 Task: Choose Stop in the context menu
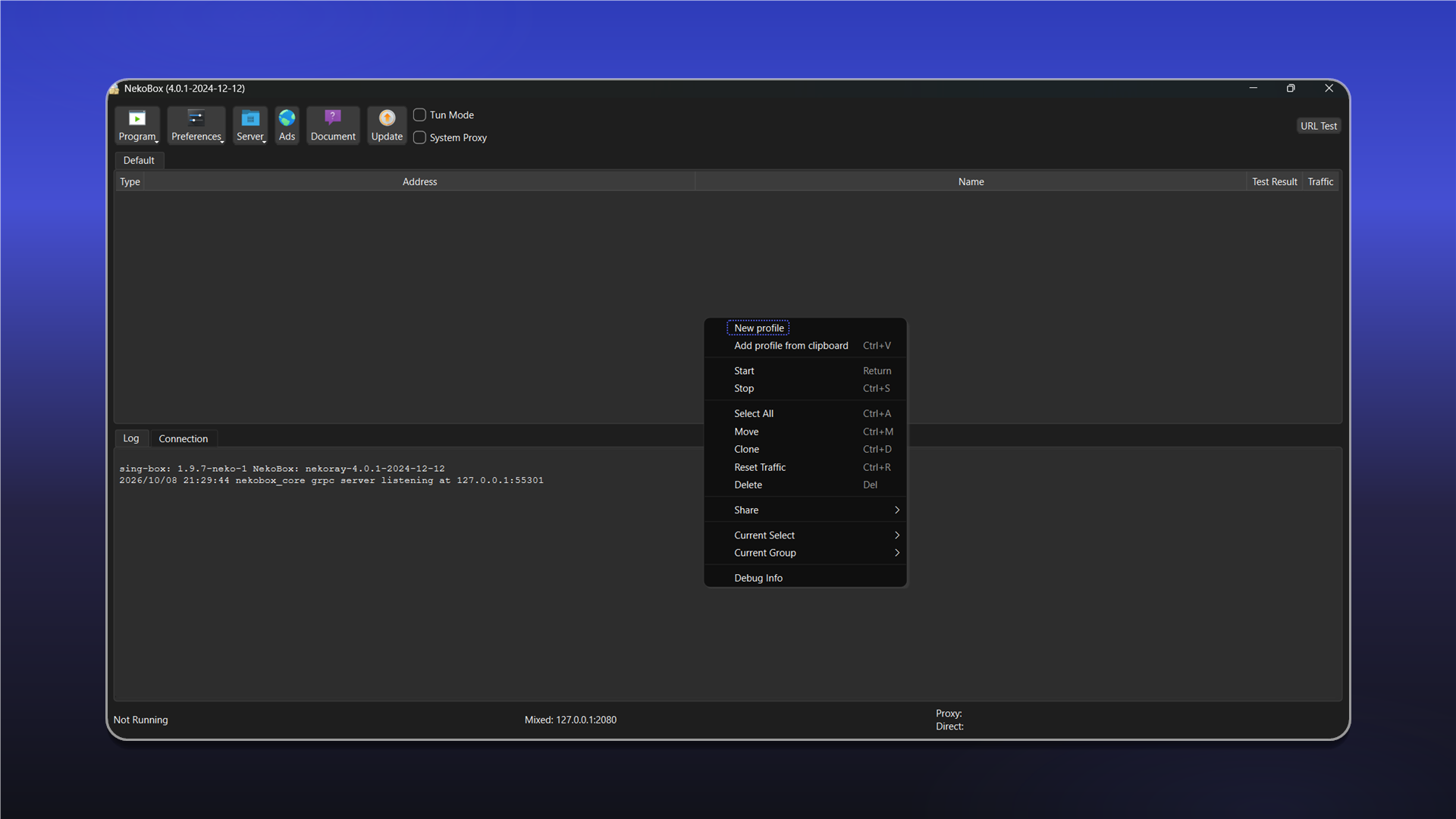(805, 388)
